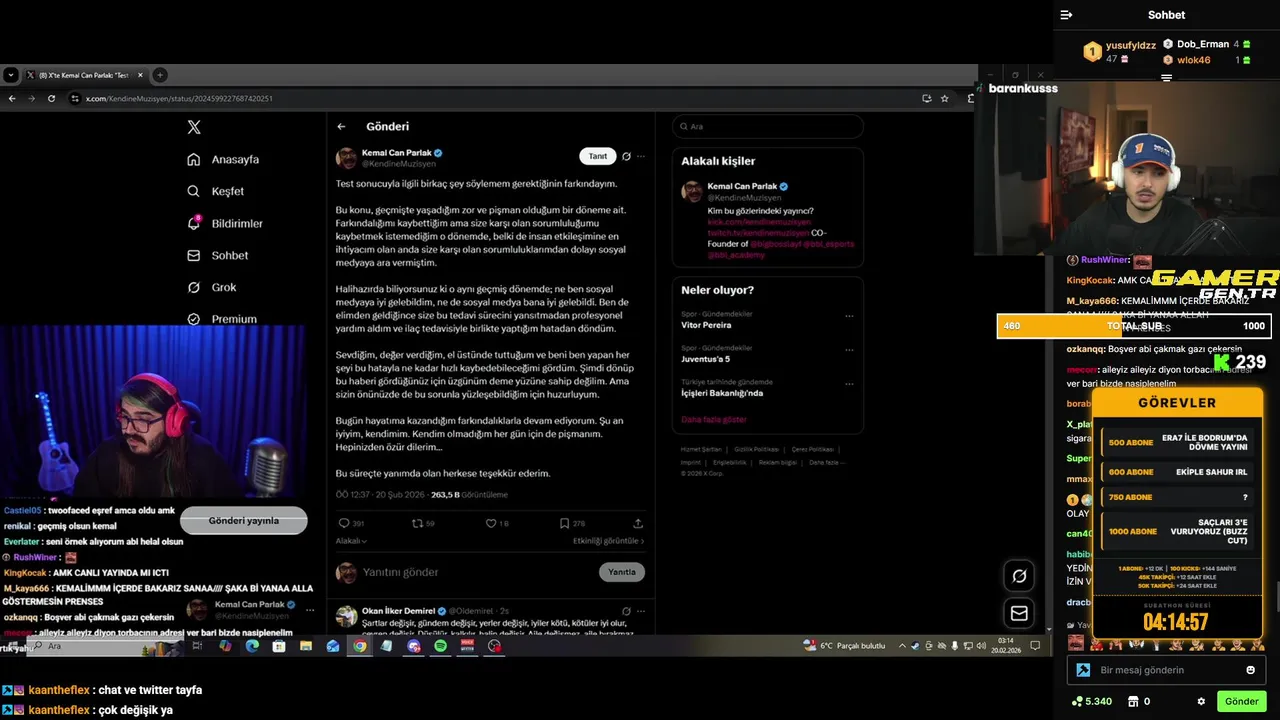Click the Yanıtla button

[622, 572]
